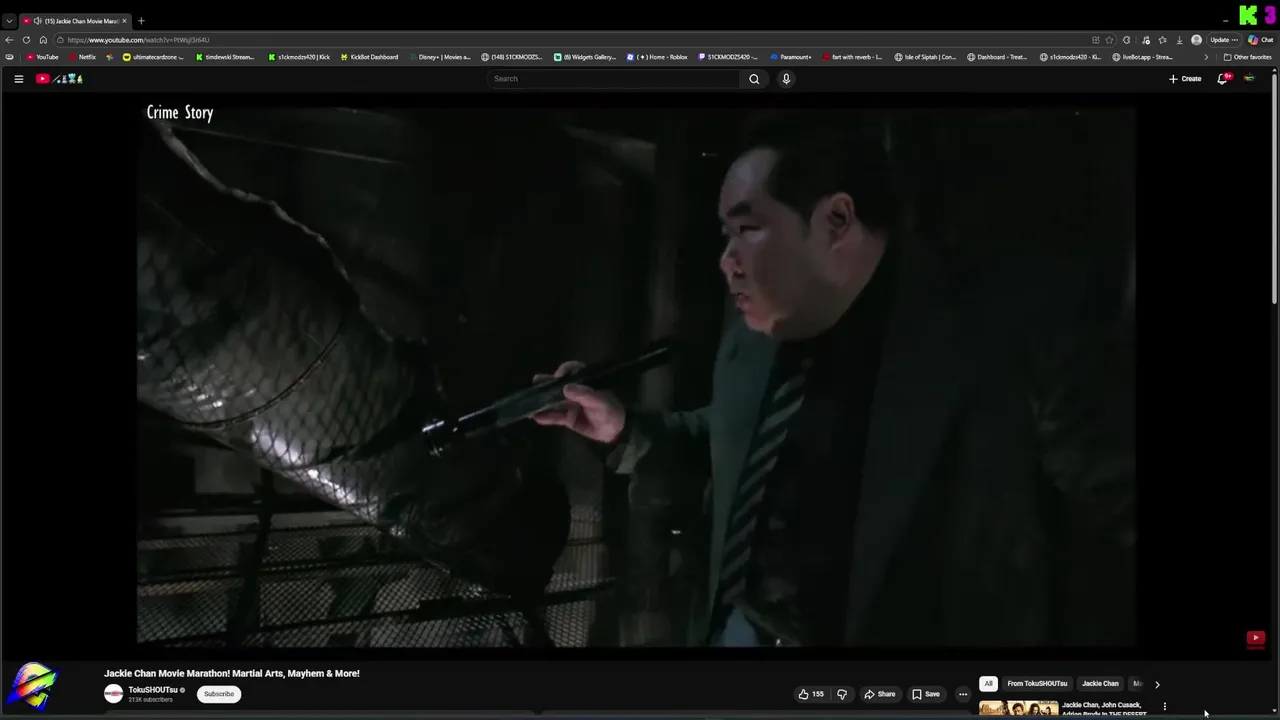Dislike the video with thumbs down
1280x720 pixels.
tap(842, 694)
